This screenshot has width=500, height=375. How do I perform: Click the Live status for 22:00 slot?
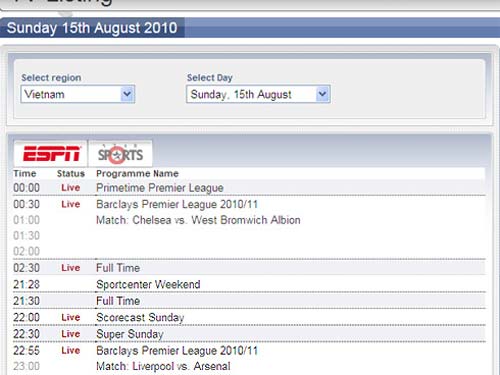[71, 317]
